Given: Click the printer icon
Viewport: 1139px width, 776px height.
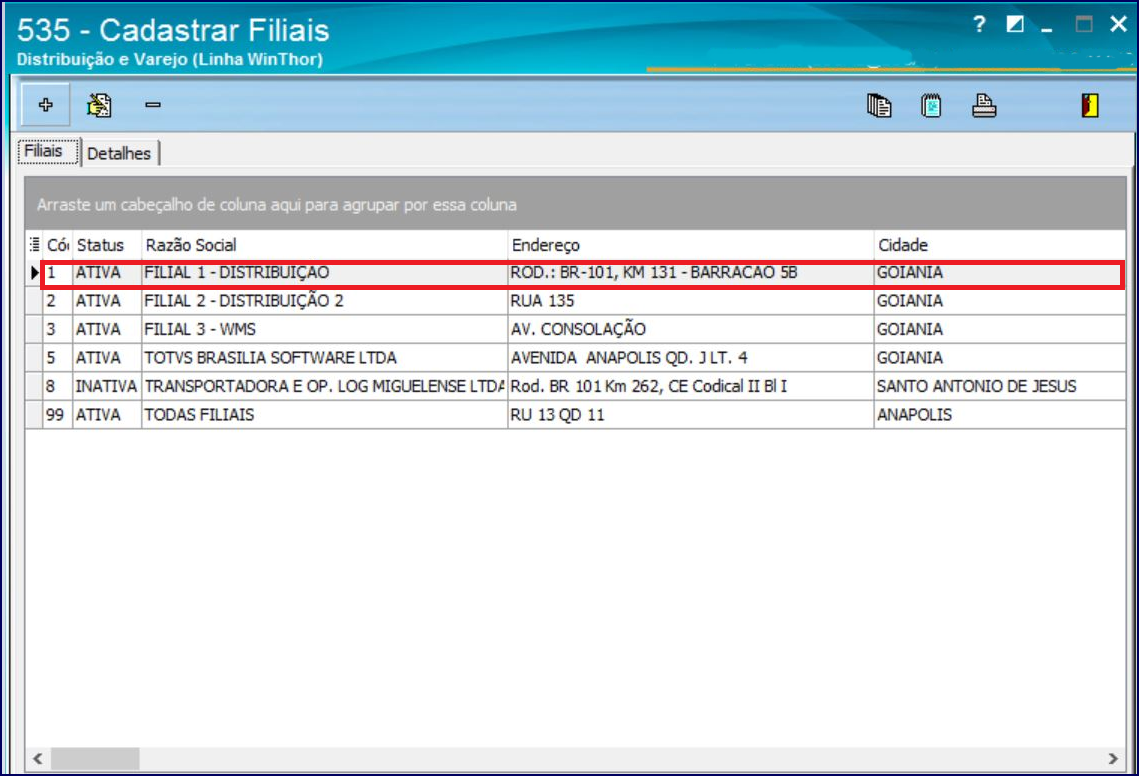Looking at the screenshot, I should tap(984, 106).
